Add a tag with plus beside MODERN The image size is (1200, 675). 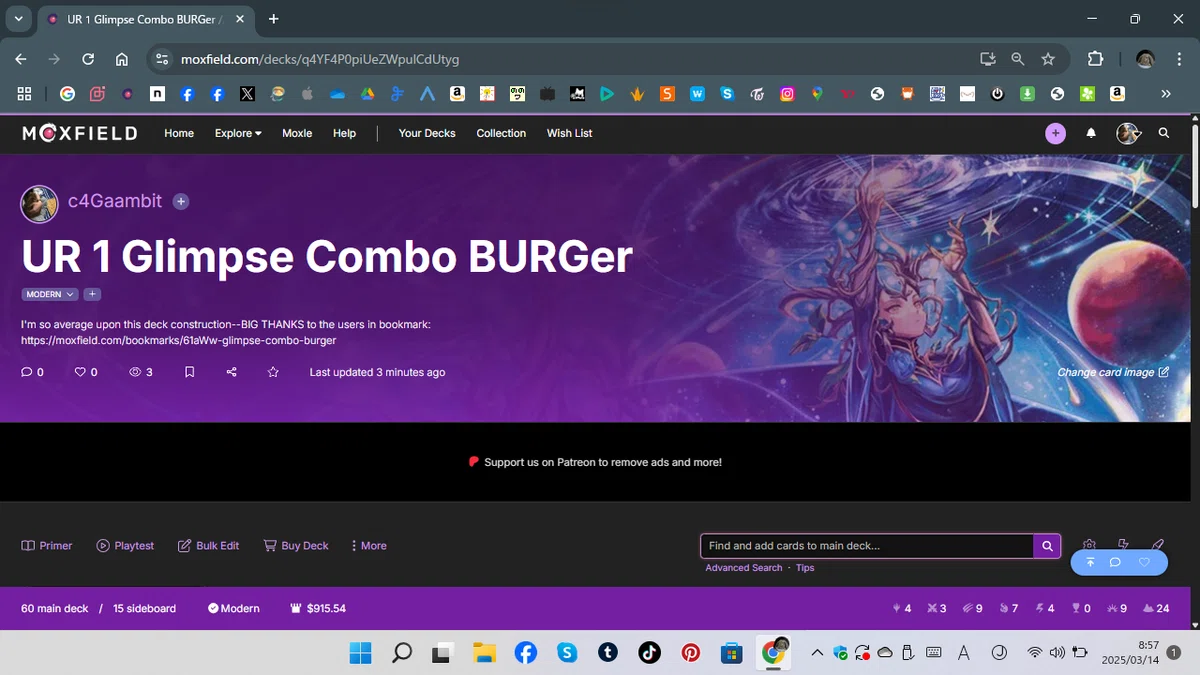(92, 294)
